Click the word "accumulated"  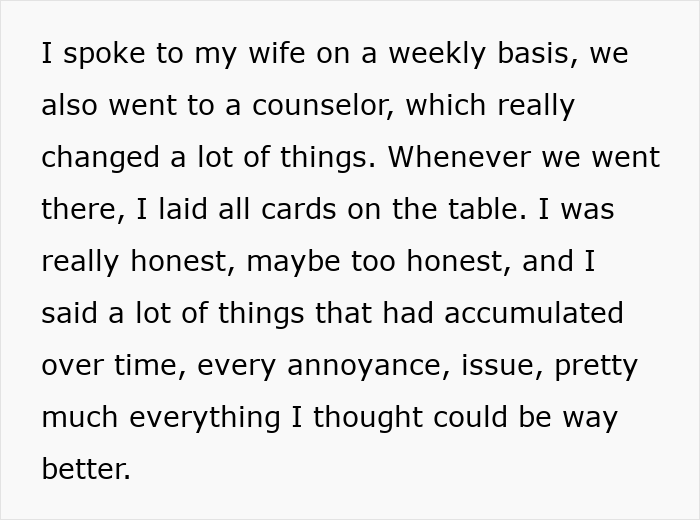[x=534, y=314]
